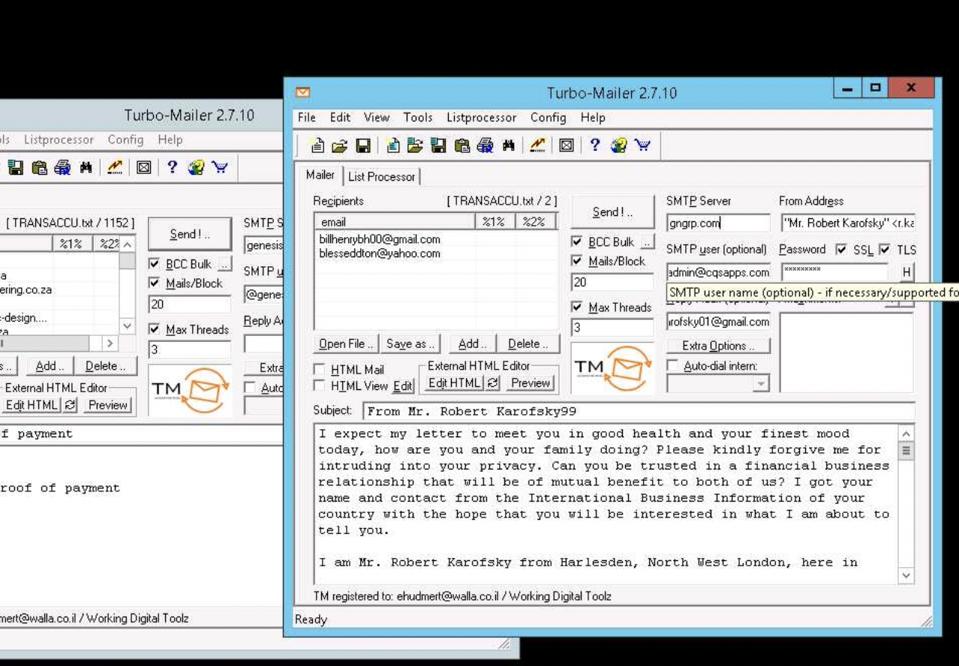Click the binoculars icon in back window toolbar

point(86,168)
